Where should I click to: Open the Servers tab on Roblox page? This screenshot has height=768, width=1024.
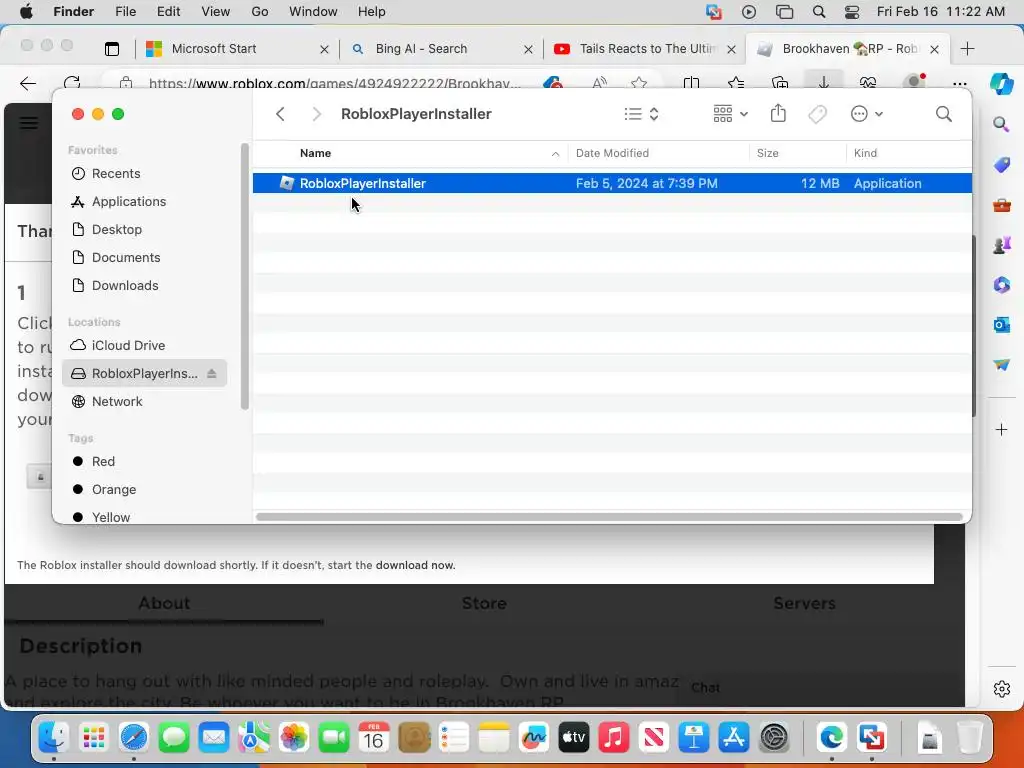[805, 603]
